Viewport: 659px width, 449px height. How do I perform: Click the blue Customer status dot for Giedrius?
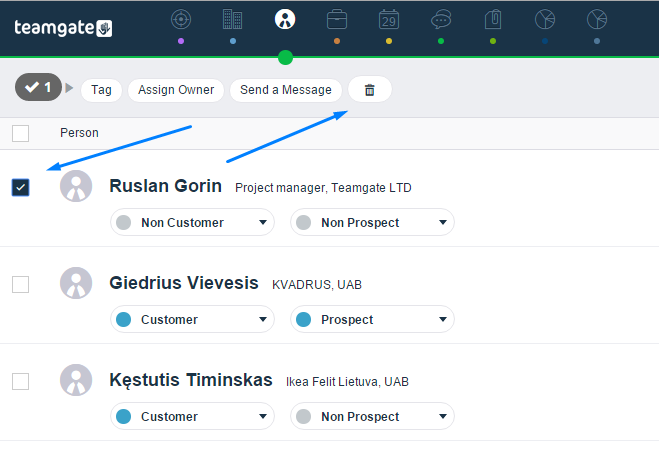point(124,320)
